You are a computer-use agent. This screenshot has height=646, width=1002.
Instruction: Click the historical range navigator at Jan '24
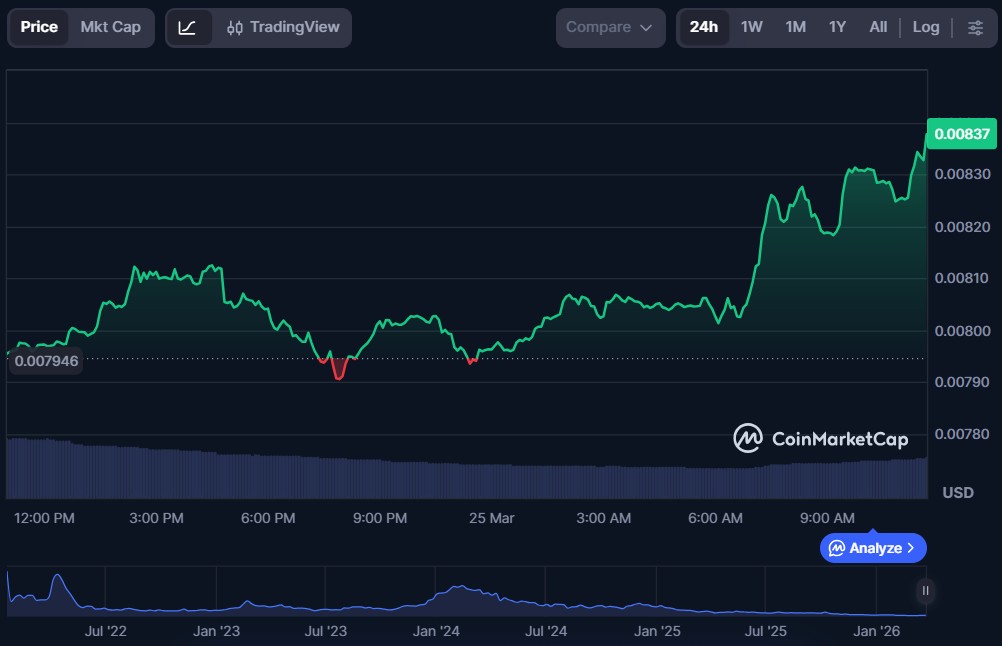tap(435, 600)
